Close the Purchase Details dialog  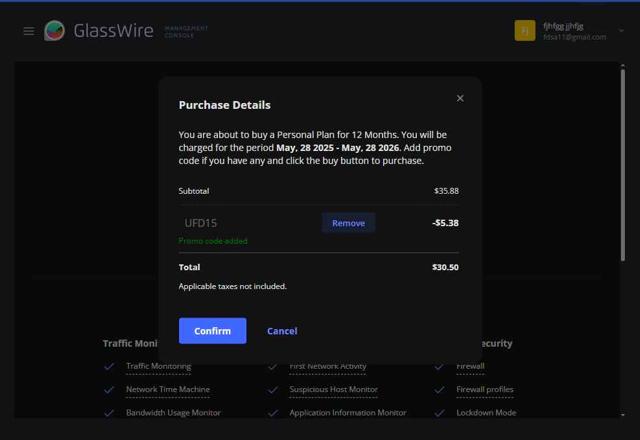coord(460,98)
